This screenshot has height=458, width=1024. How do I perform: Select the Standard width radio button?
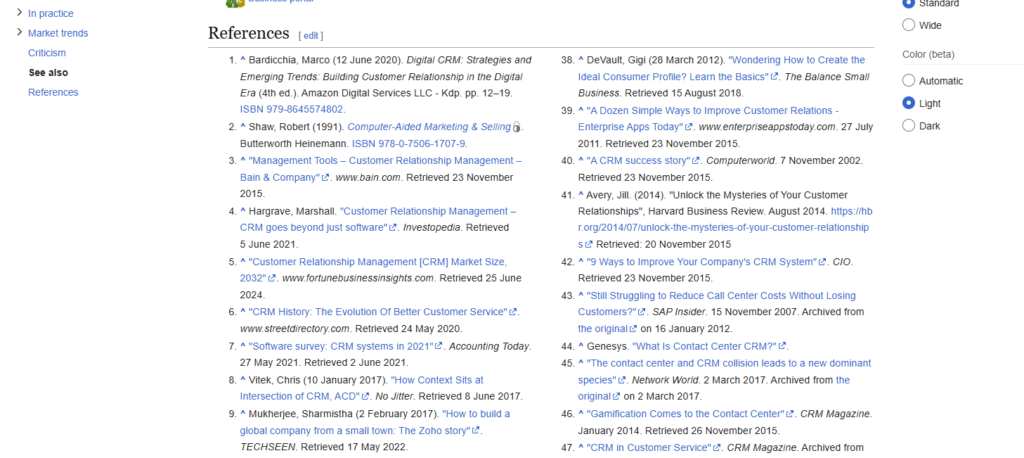pos(908,3)
